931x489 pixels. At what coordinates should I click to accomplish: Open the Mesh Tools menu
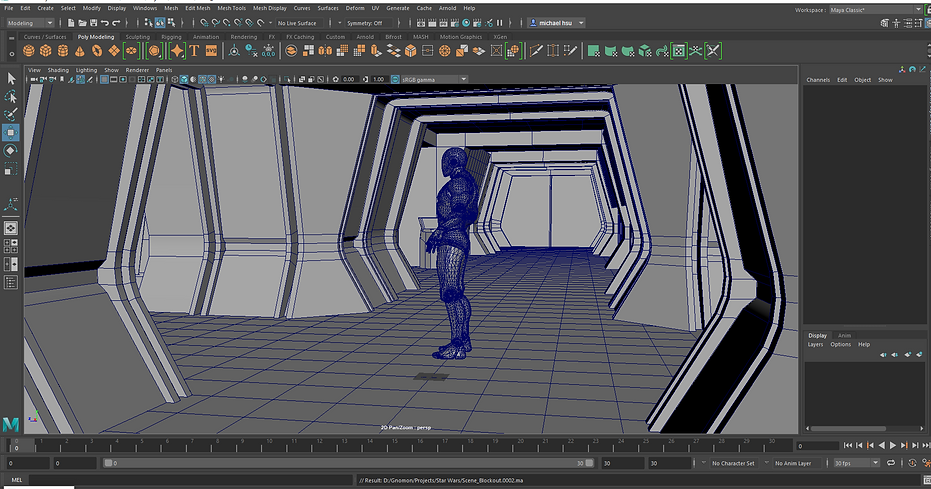[231, 8]
